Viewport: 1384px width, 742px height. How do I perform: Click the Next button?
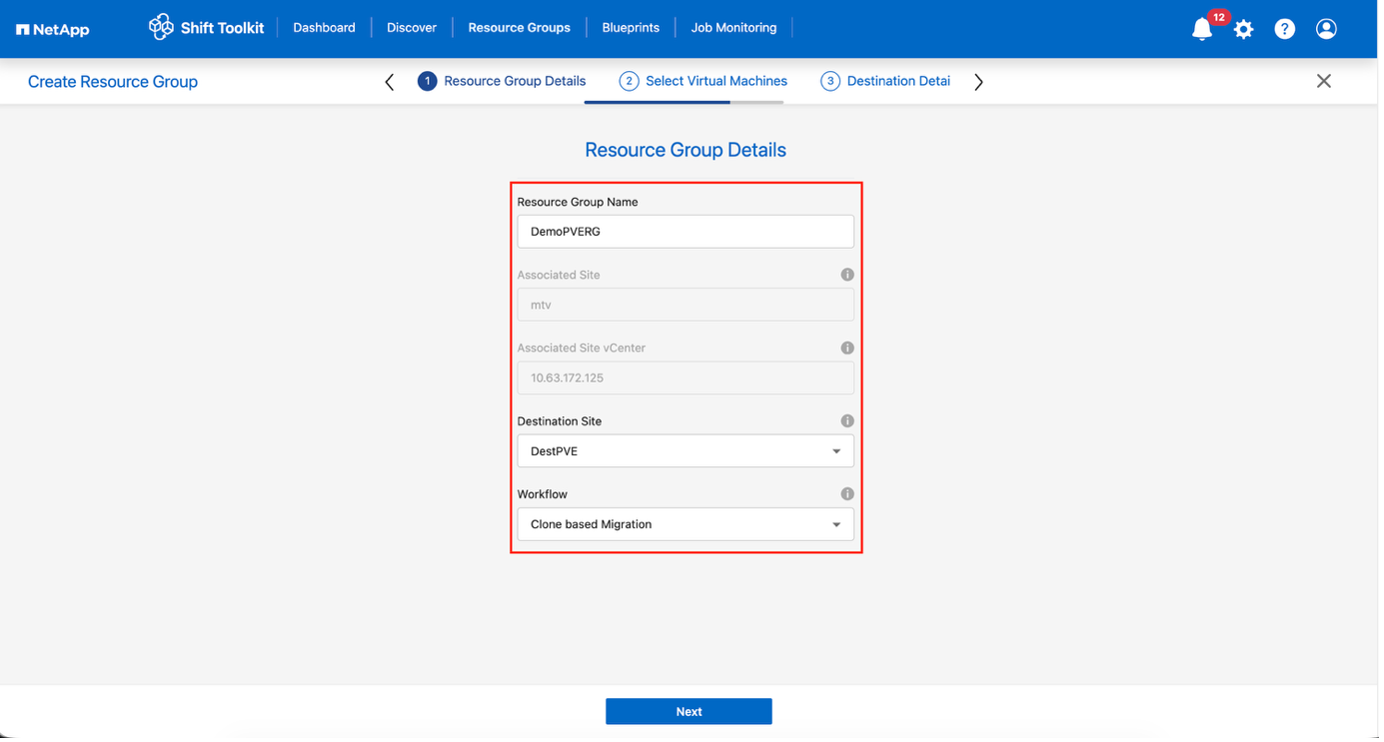(688, 711)
